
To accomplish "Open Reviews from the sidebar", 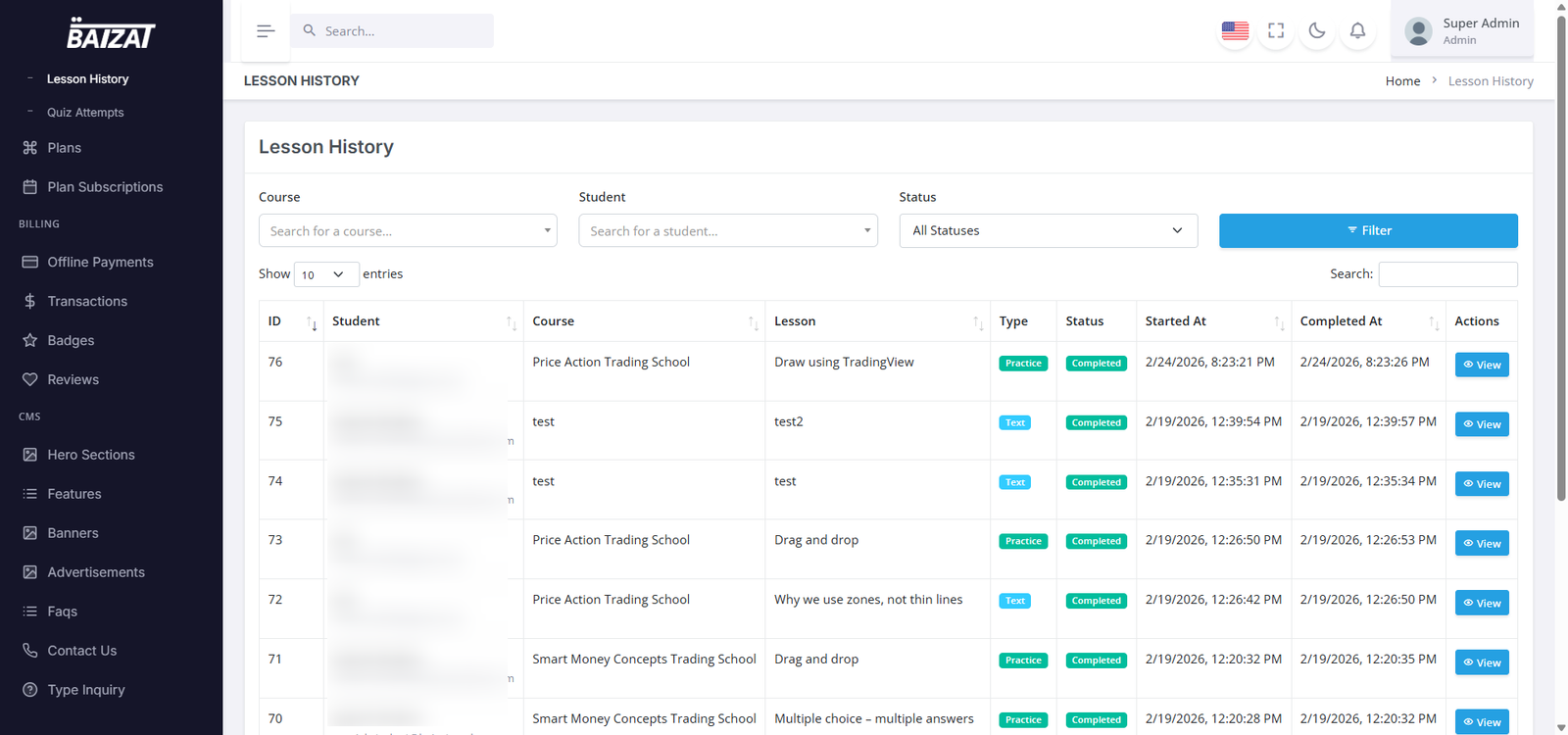I will (x=73, y=379).
